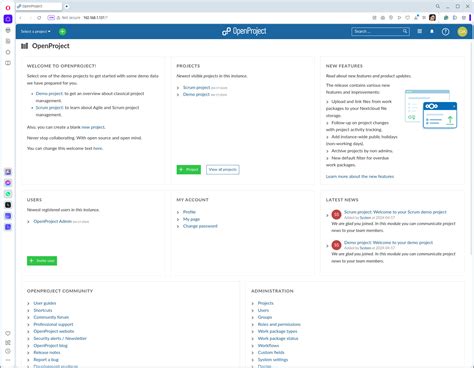Click the View all projects button
The height and width of the screenshot is (368, 474).
[x=223, y=170]
